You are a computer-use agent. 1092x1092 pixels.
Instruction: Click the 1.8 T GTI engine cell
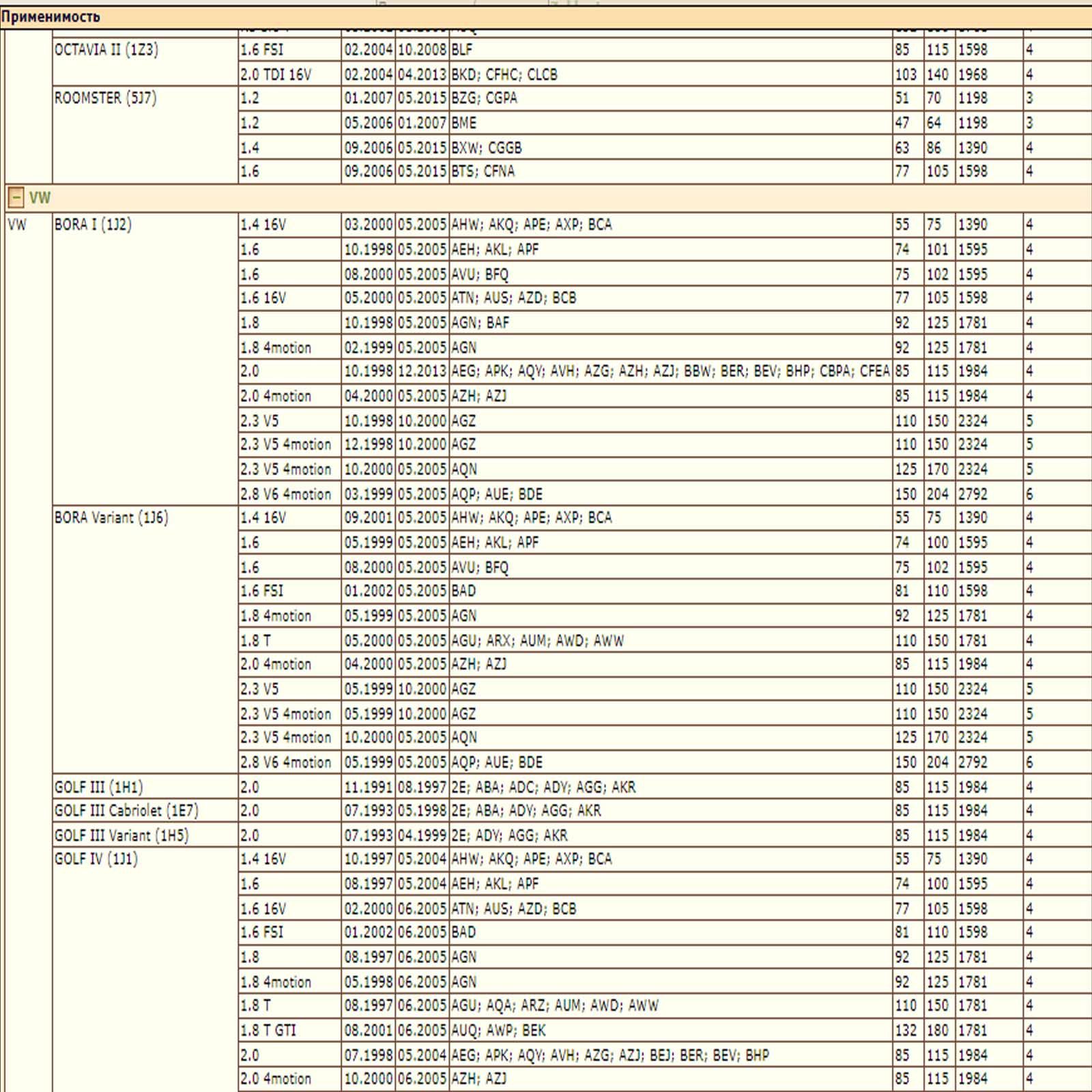click(268, 1030)
